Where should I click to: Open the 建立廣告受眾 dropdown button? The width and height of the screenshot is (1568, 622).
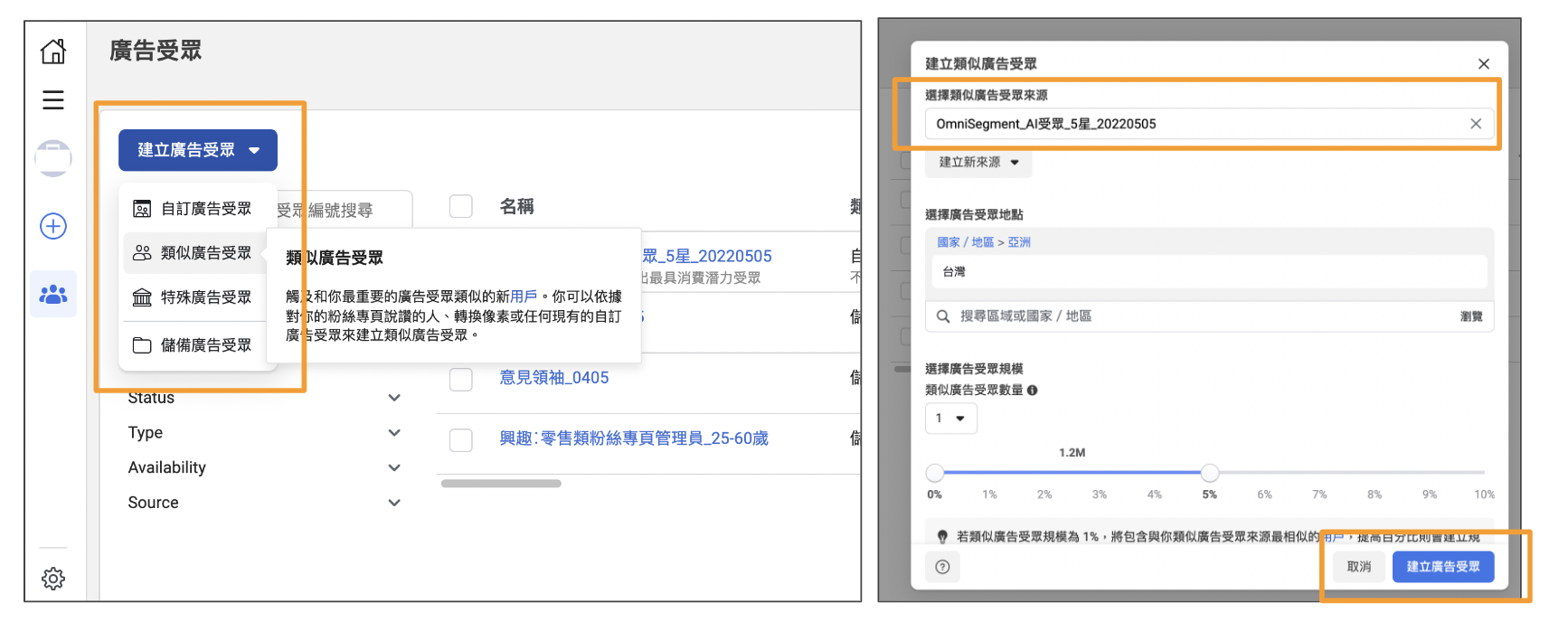(x=198, y=150)
